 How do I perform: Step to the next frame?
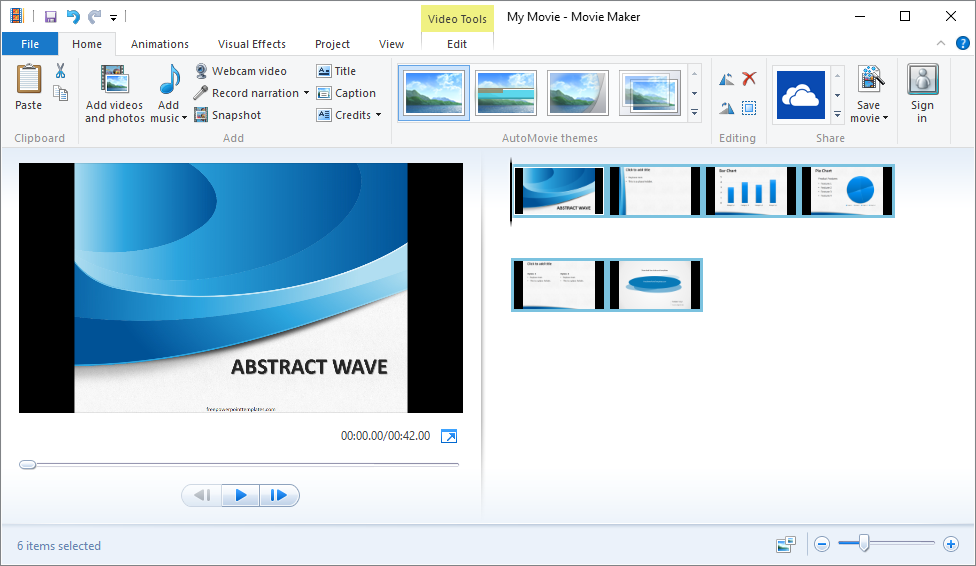point(279,496)
